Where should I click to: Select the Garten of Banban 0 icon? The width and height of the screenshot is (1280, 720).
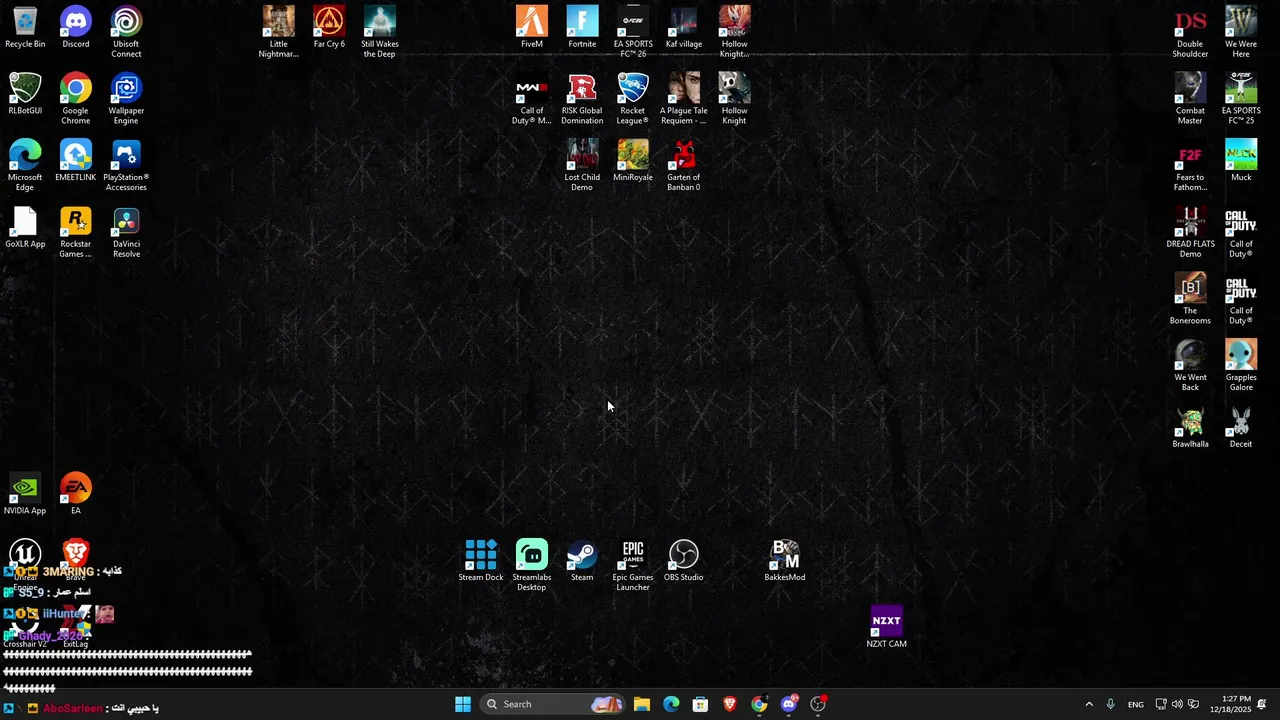coord(684,165)
